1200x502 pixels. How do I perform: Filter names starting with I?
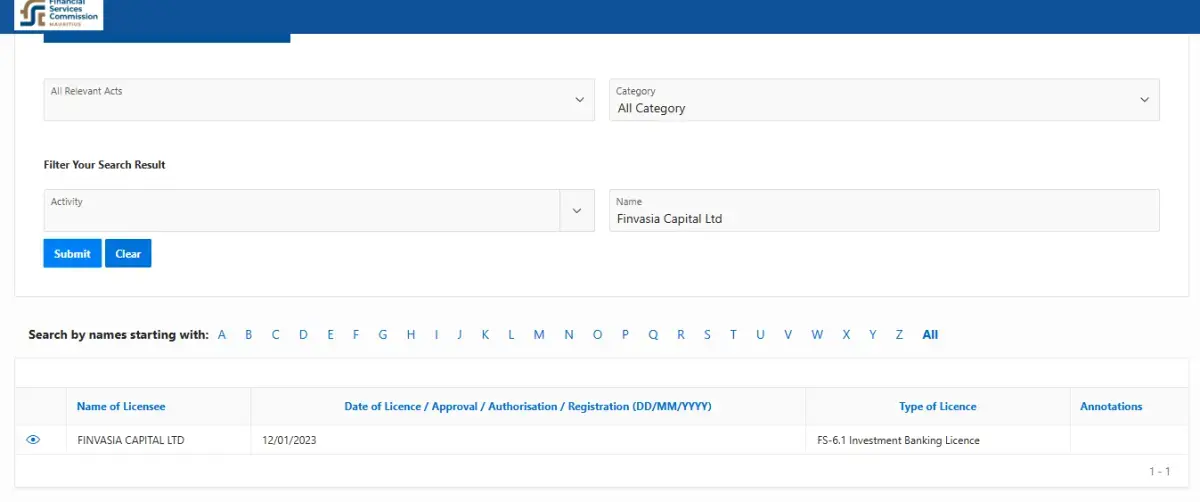click(436, 335)
